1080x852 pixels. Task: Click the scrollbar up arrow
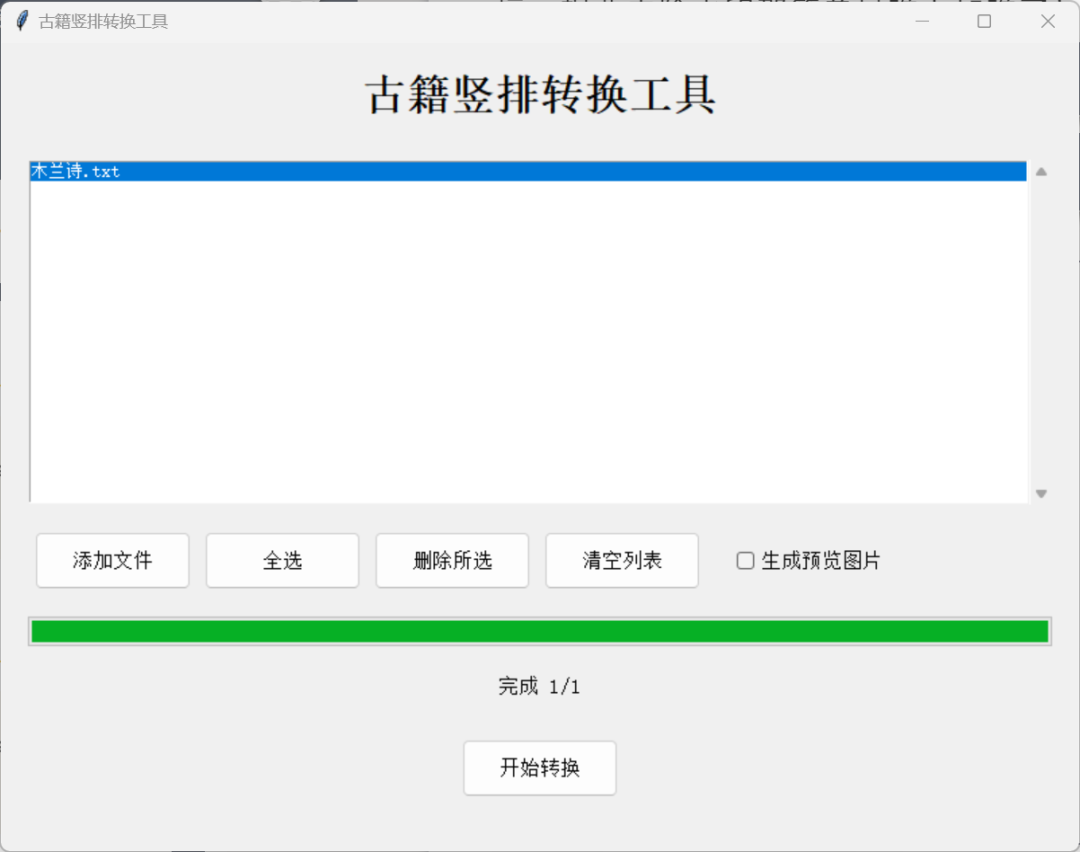click(1039, 169)
